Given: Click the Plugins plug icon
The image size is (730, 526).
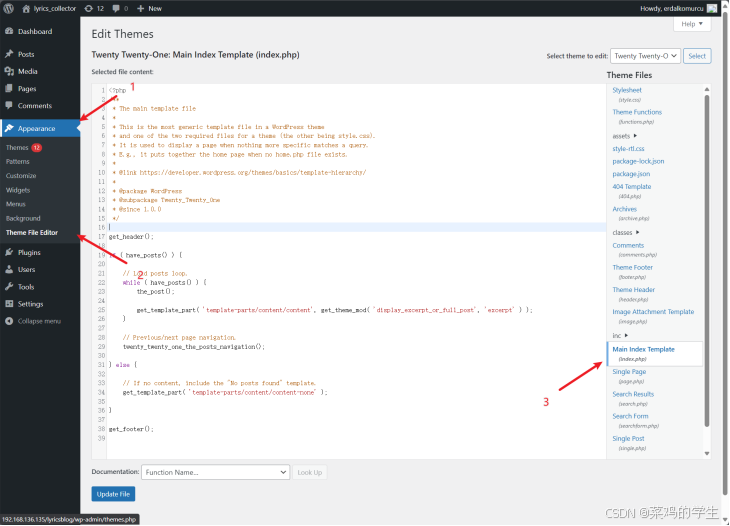Looking at the screenshot, I should [9, 252].
